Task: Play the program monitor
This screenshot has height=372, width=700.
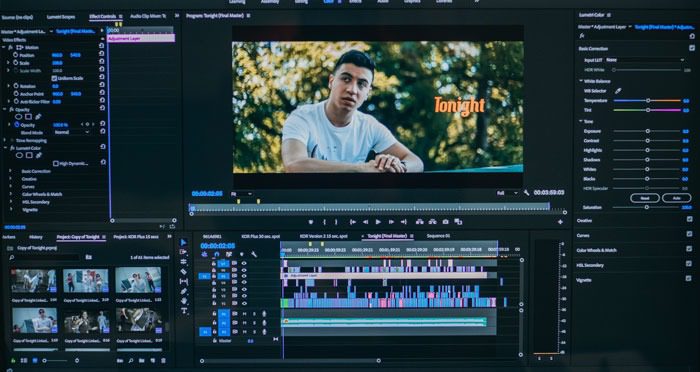Action: [378, 222]
